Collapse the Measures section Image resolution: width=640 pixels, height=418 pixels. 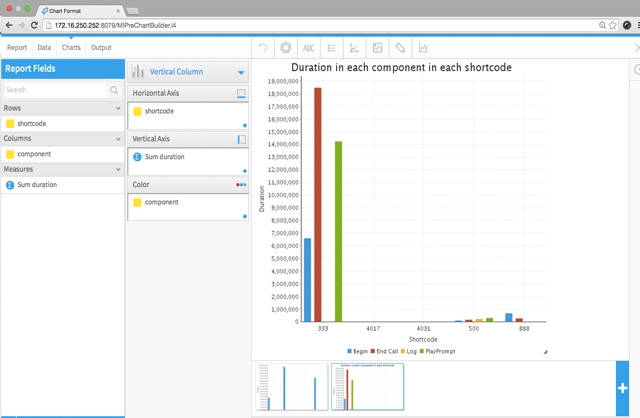pos(118,170)
